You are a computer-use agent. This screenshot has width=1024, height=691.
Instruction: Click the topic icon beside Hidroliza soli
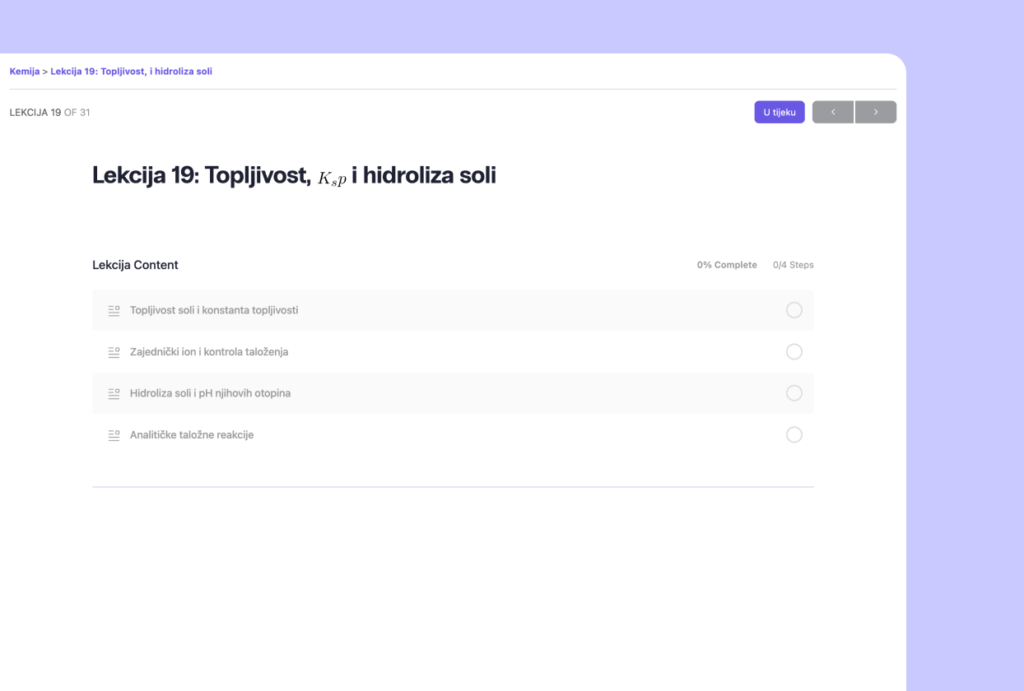(x=114, y=393)
